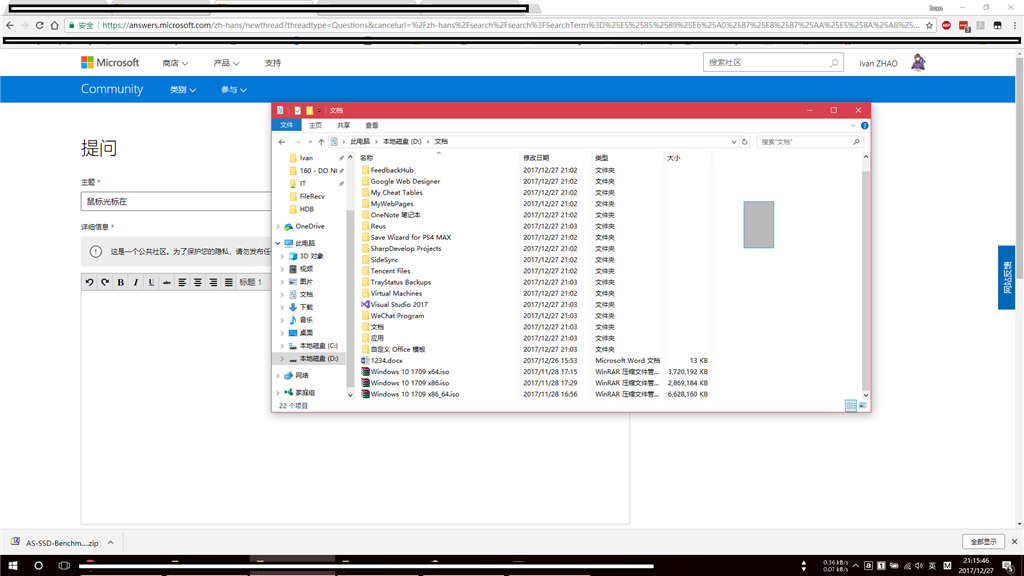Image resolution: width=1024 pixels, height=576 pixels.
Task: Click the search magnifier in community search box
Action: pyautogui.click(x=834, y=63)
